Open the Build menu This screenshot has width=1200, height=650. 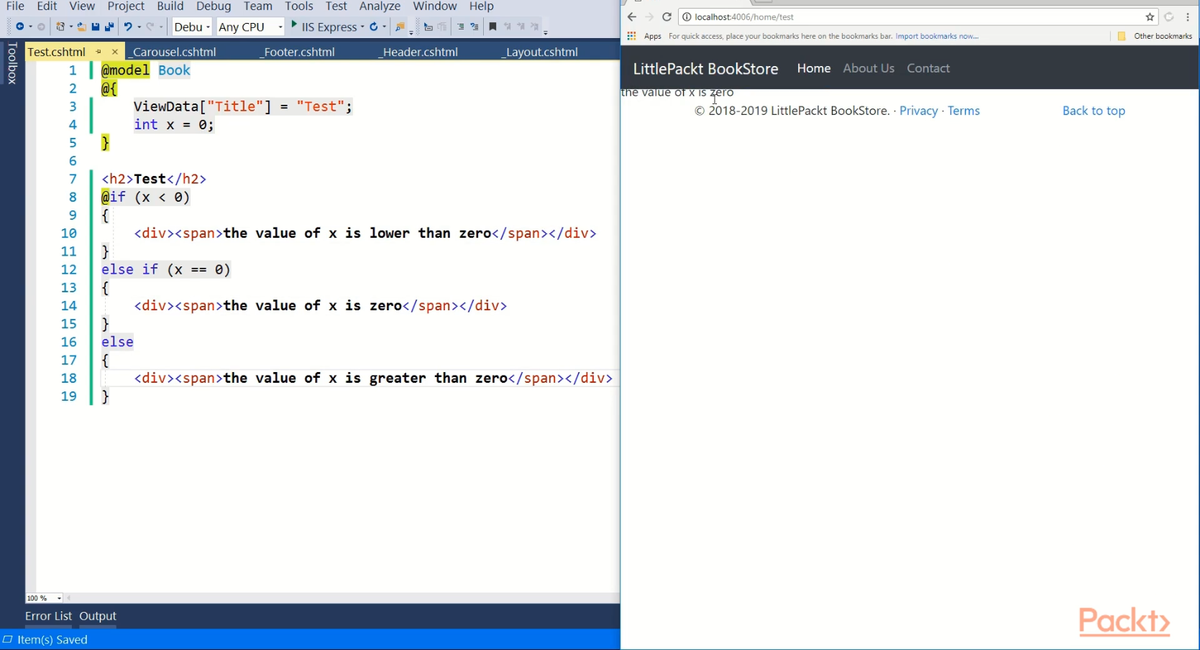click(x=170, y=6)
